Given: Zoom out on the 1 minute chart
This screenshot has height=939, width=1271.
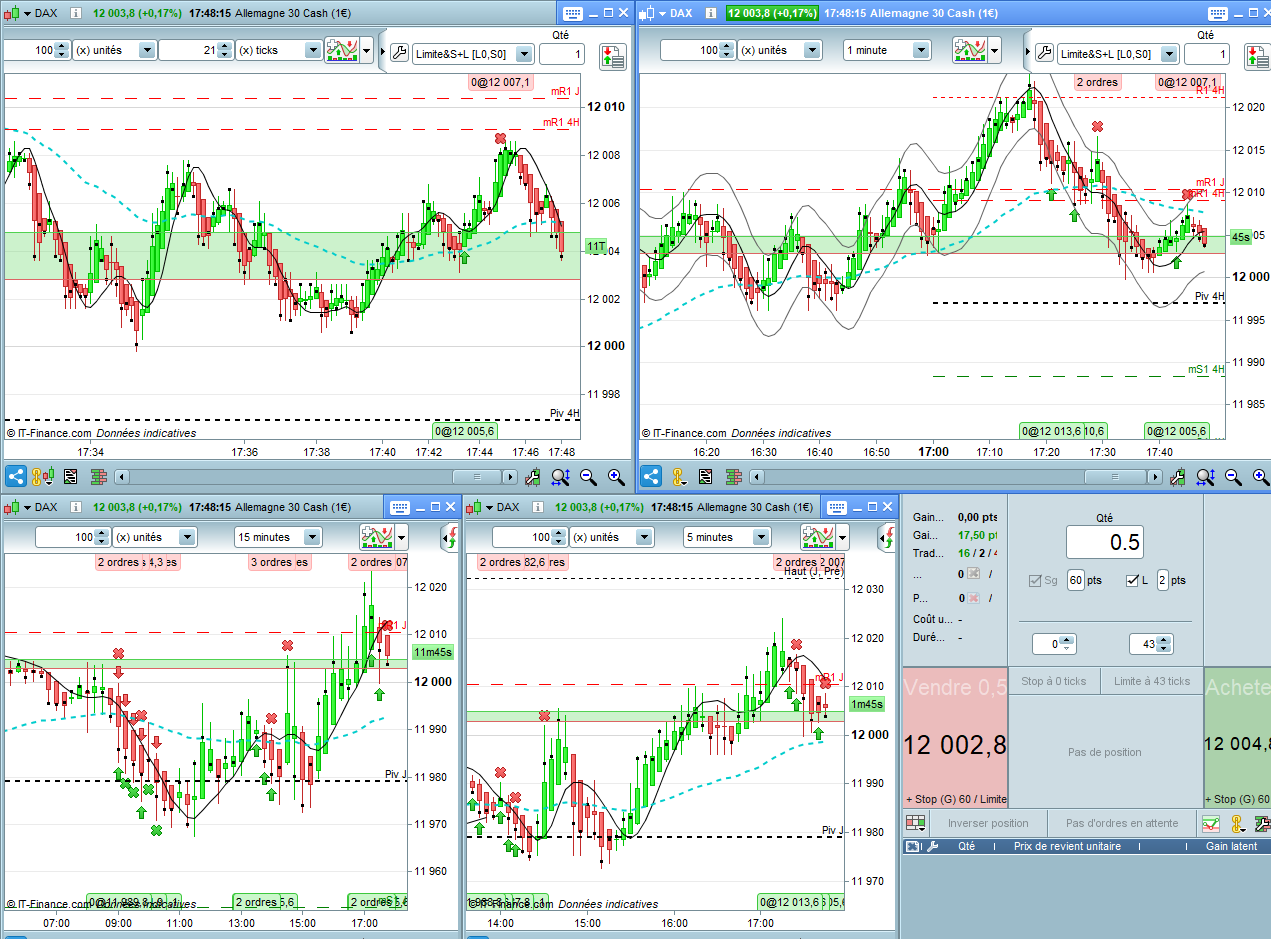Looking at the screenshot, I should 1234,478.
